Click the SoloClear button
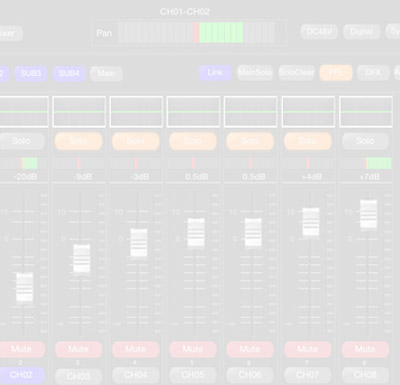Viewport: 400px width, 385px height. [x=297, y=73]
